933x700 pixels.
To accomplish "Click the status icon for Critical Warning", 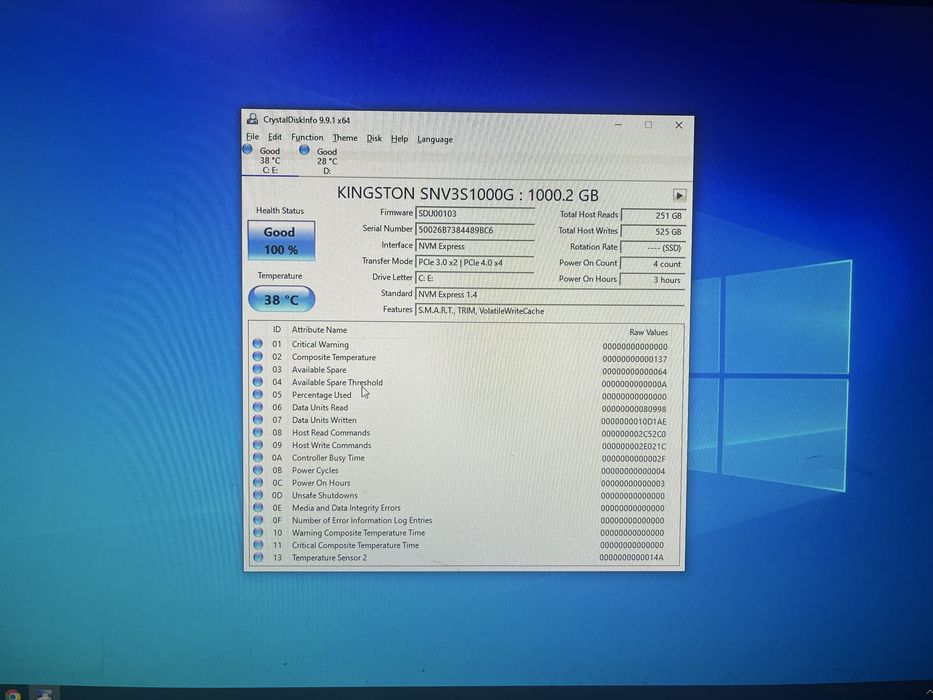I will [x=258, y=343].
